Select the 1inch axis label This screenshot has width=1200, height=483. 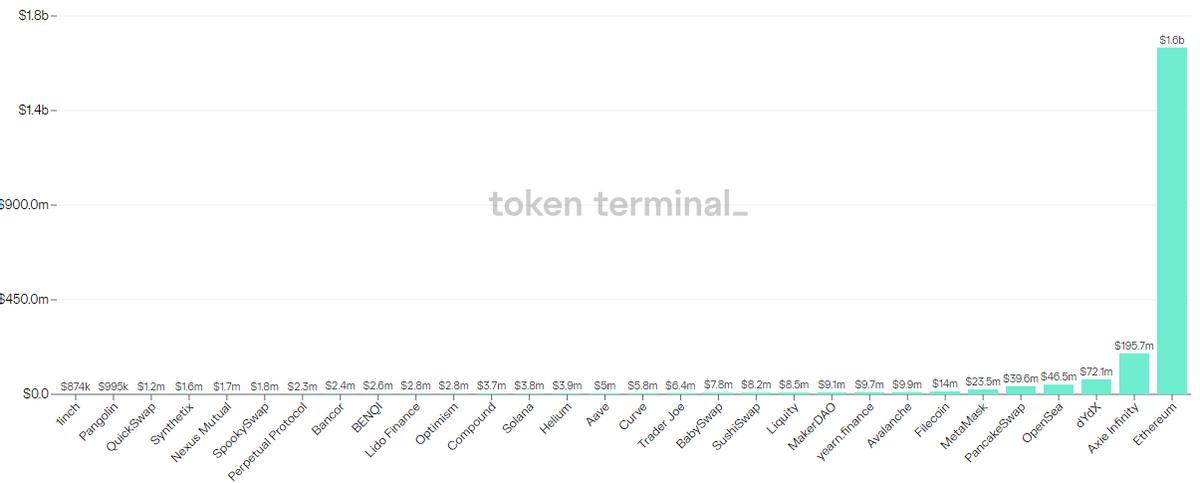pyautogui.click(x=69, y=408)
